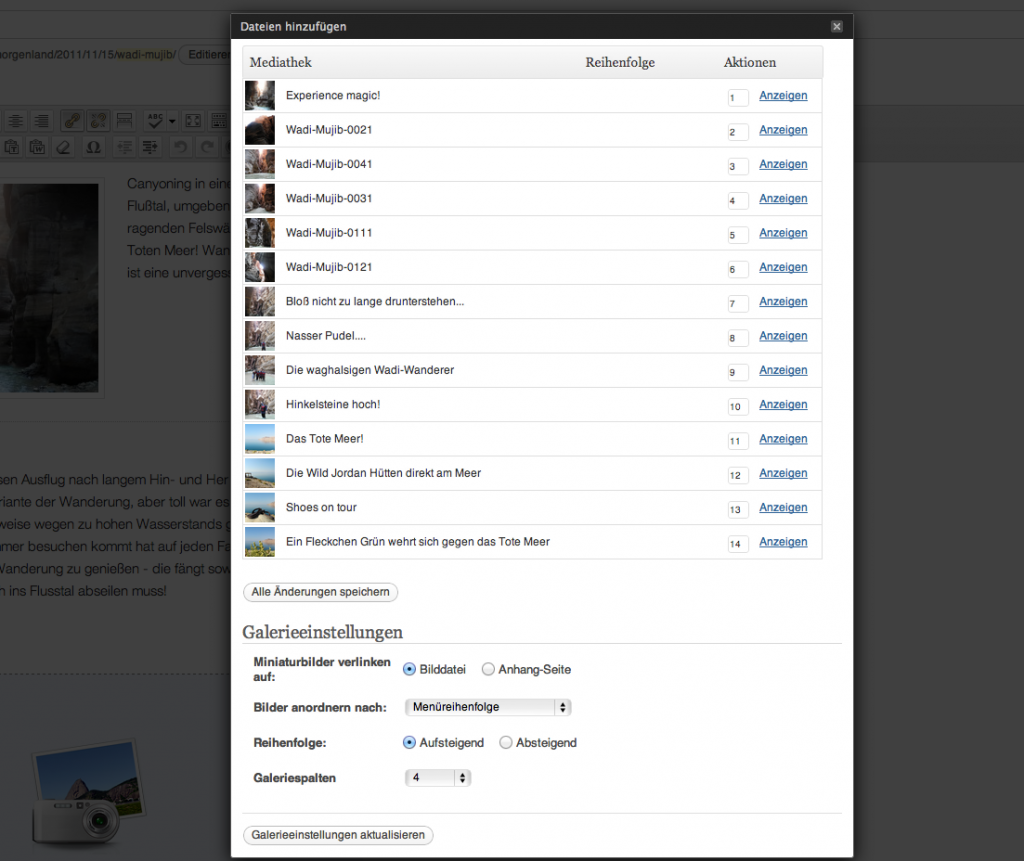
Task: Show details via Anzeigen for Shoes on tour
Action: (783, 508)
